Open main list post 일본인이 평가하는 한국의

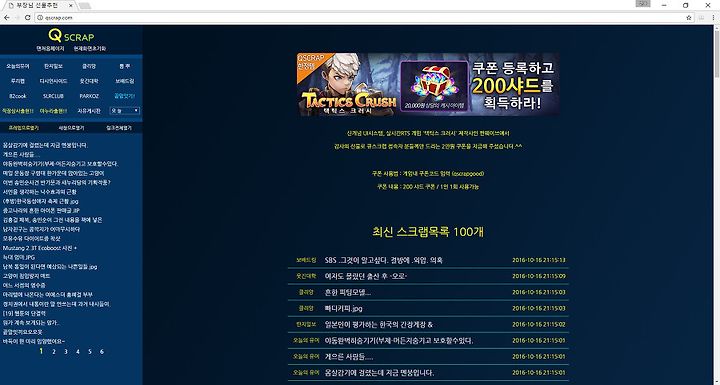pyautogui.click(x=379, y=325)
